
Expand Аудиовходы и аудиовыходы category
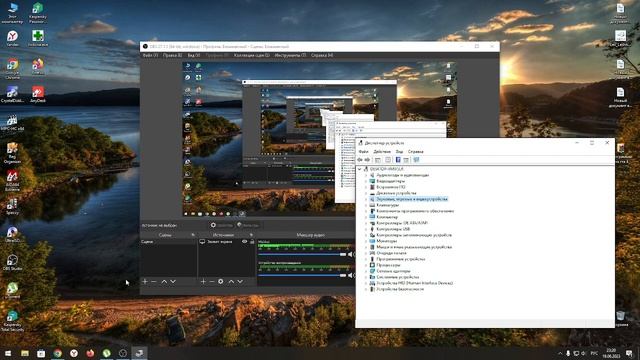coord(366,175)
